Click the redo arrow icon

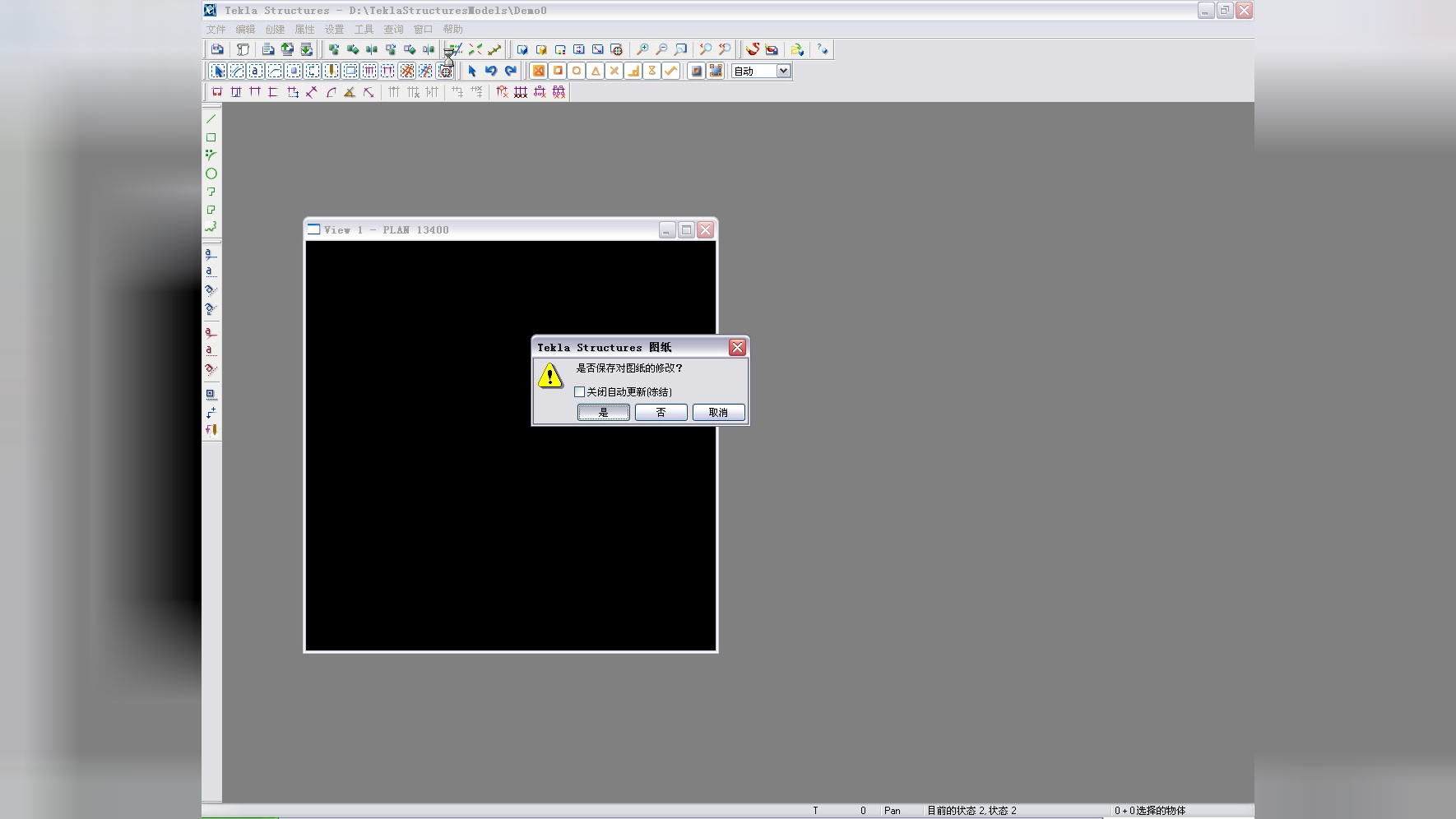[510, 71]
